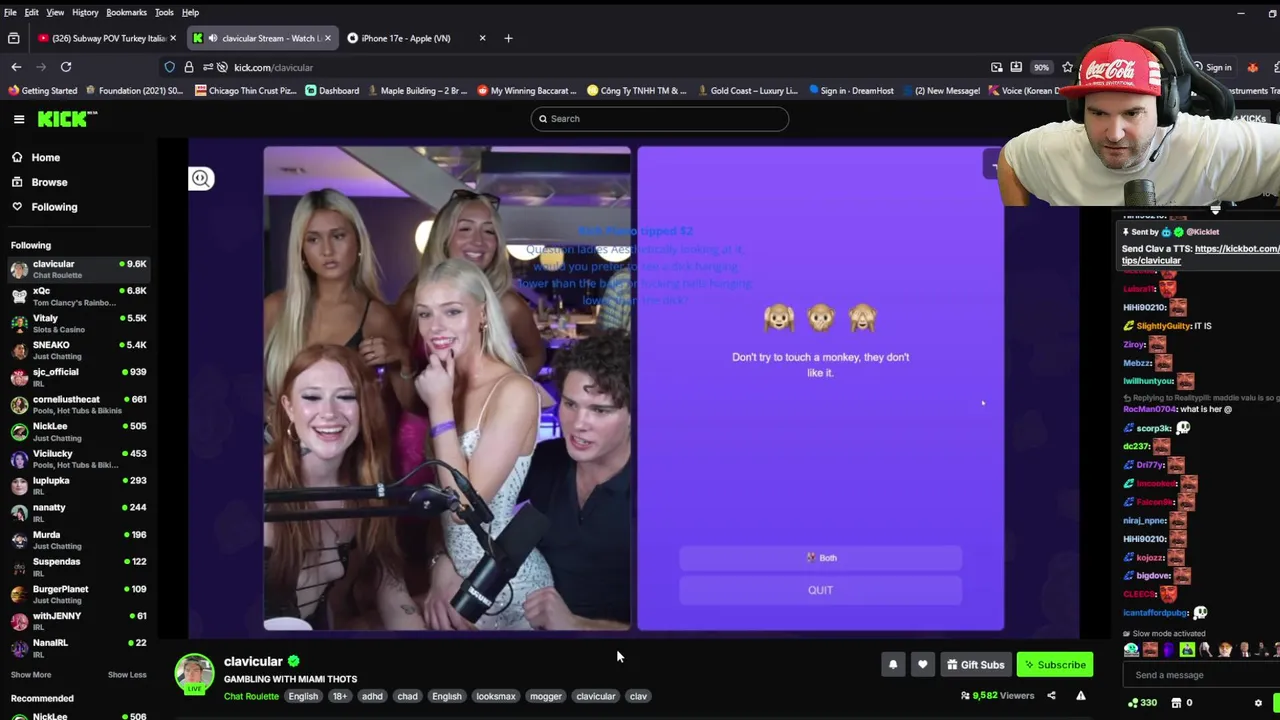Open the History menu
Image resolution: width=1280 pixels, height=720 pixels.
[85, 12]
